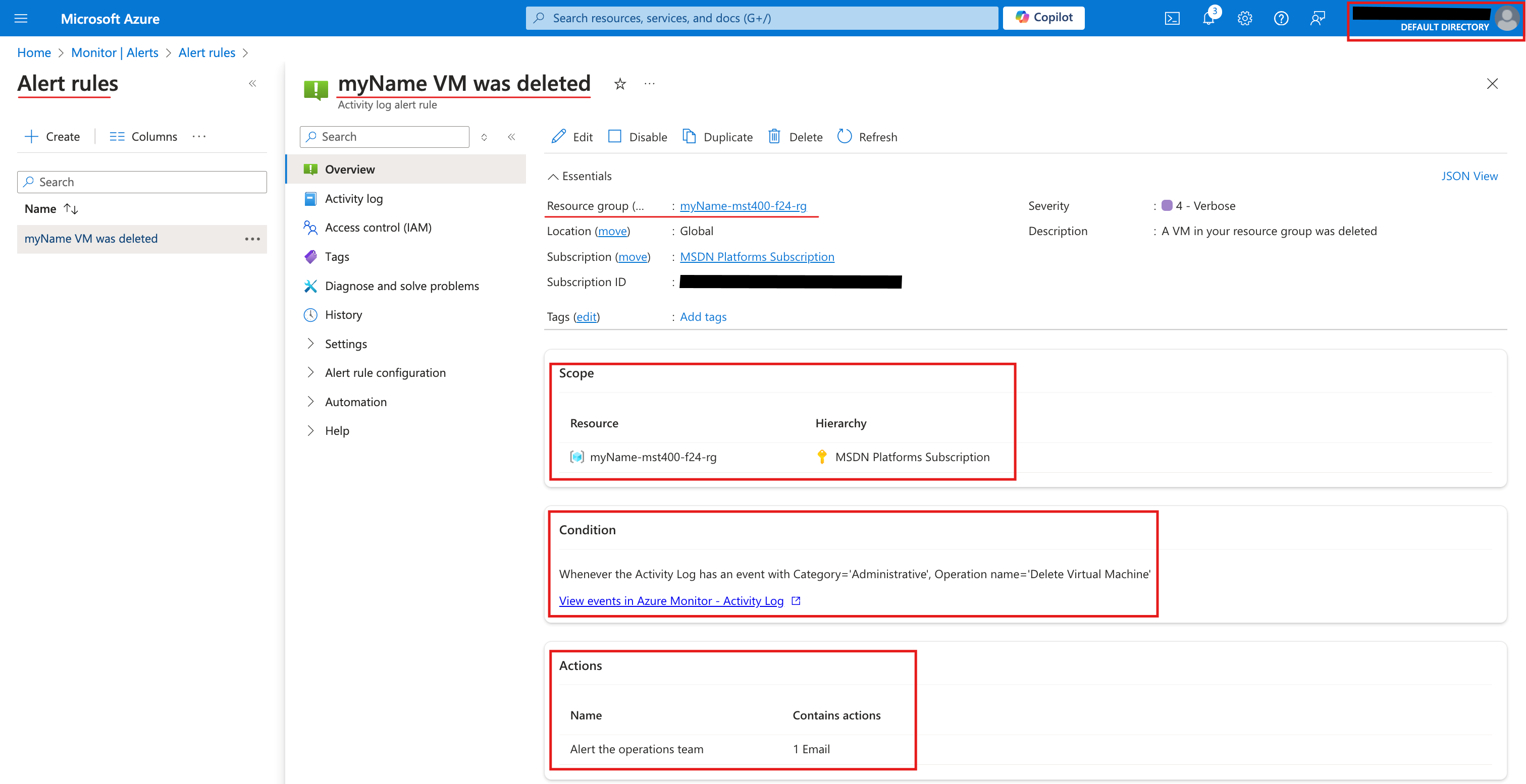
Task: Collapse the resource menu sidebar
Action: pos(511,137)
